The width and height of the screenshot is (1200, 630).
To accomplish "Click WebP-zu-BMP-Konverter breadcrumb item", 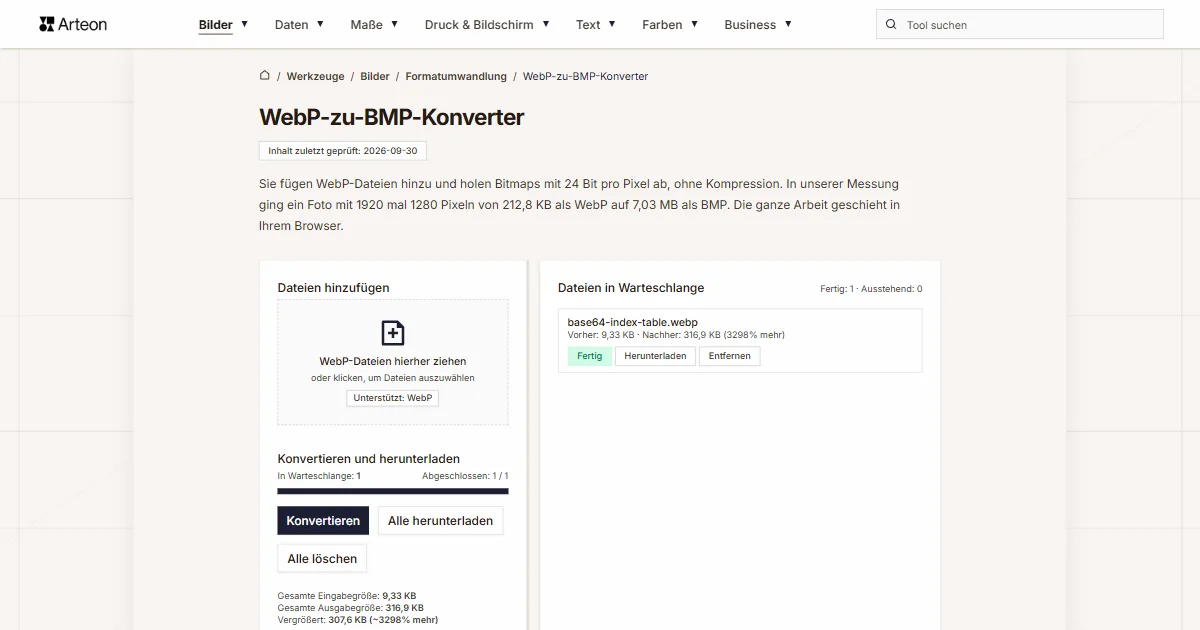I will pyautogui.click(x=585, y=76).
